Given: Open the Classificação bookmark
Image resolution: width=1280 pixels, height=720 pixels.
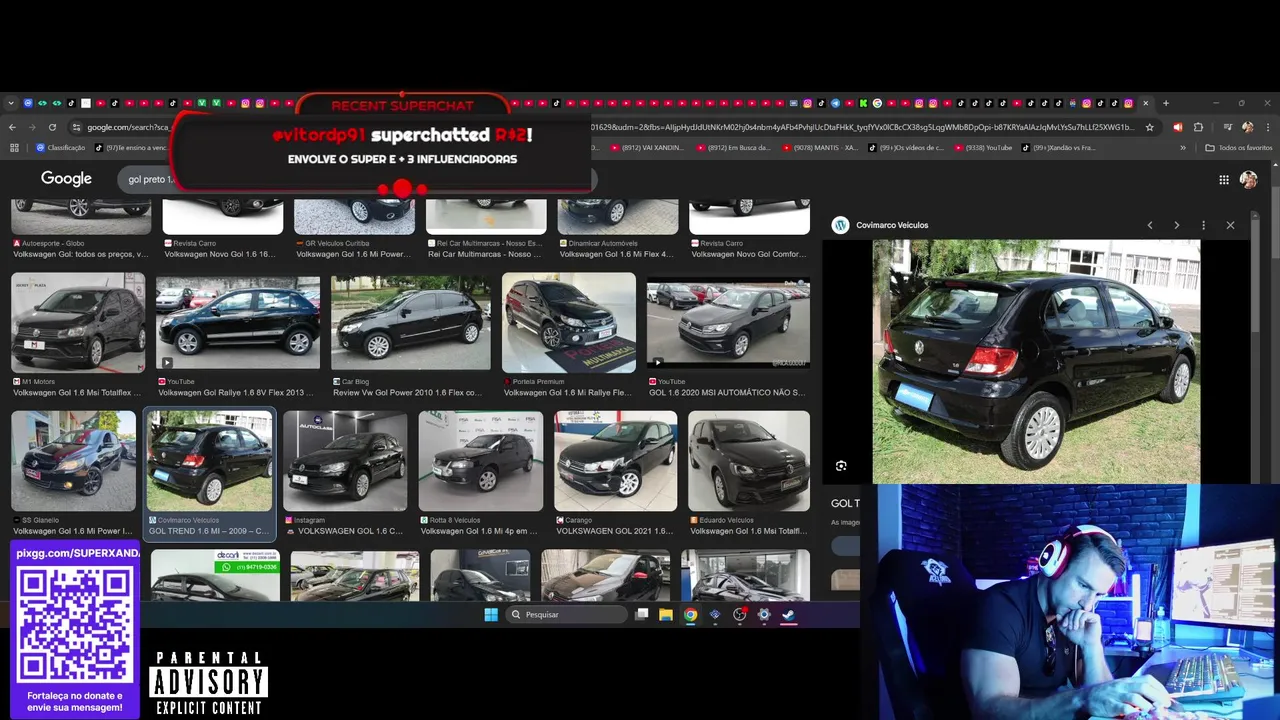Looking at the screenshot, I should [x=60, y=148].
